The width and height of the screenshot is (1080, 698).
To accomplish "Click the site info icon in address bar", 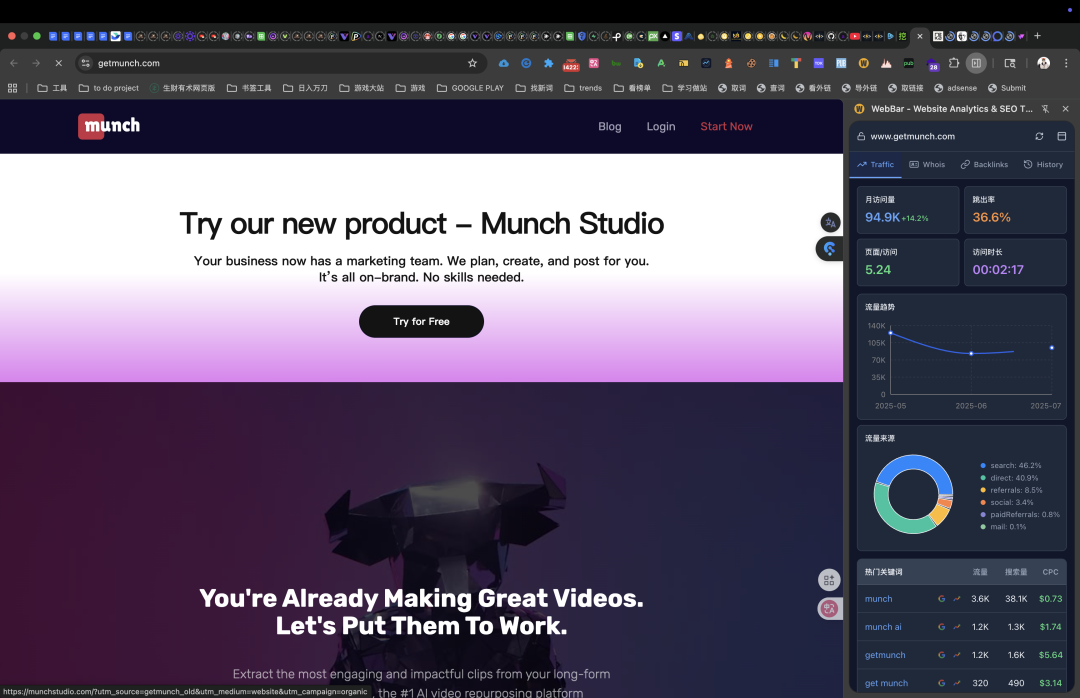I will [85, 63].
